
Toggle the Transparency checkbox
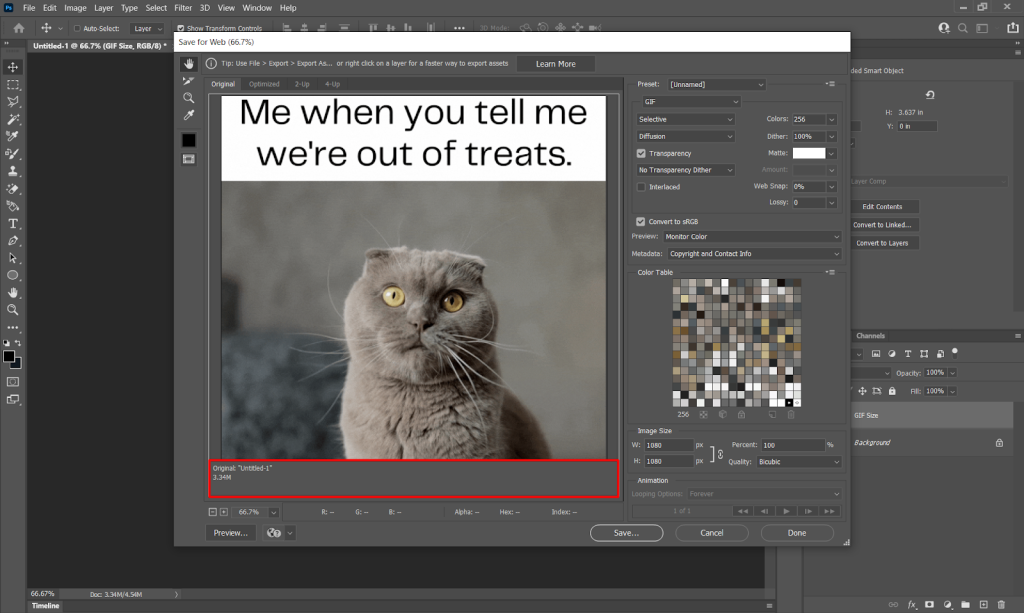(641, 153)
